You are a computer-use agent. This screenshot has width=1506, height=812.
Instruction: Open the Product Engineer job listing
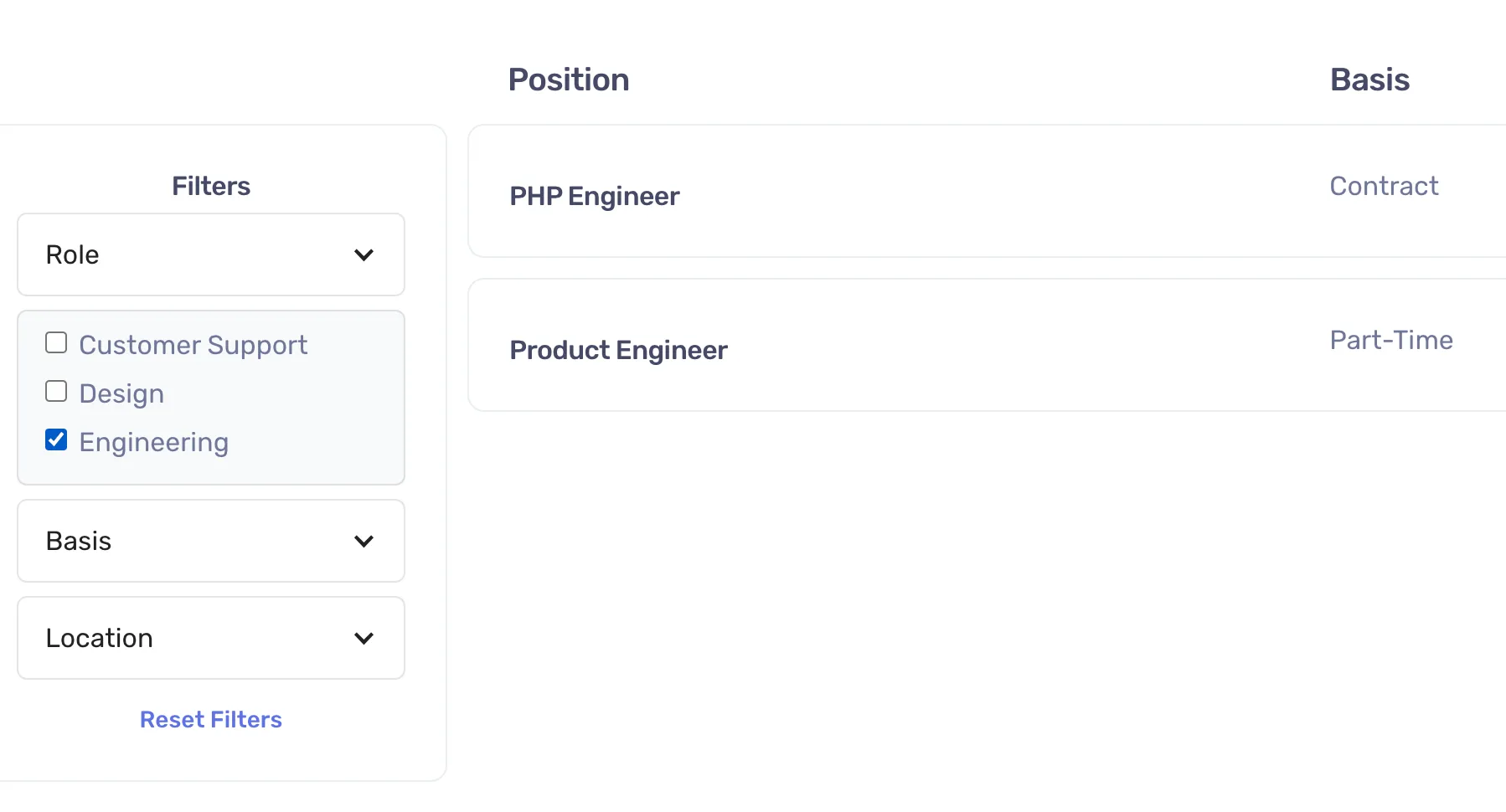click(x=619, y=350)
